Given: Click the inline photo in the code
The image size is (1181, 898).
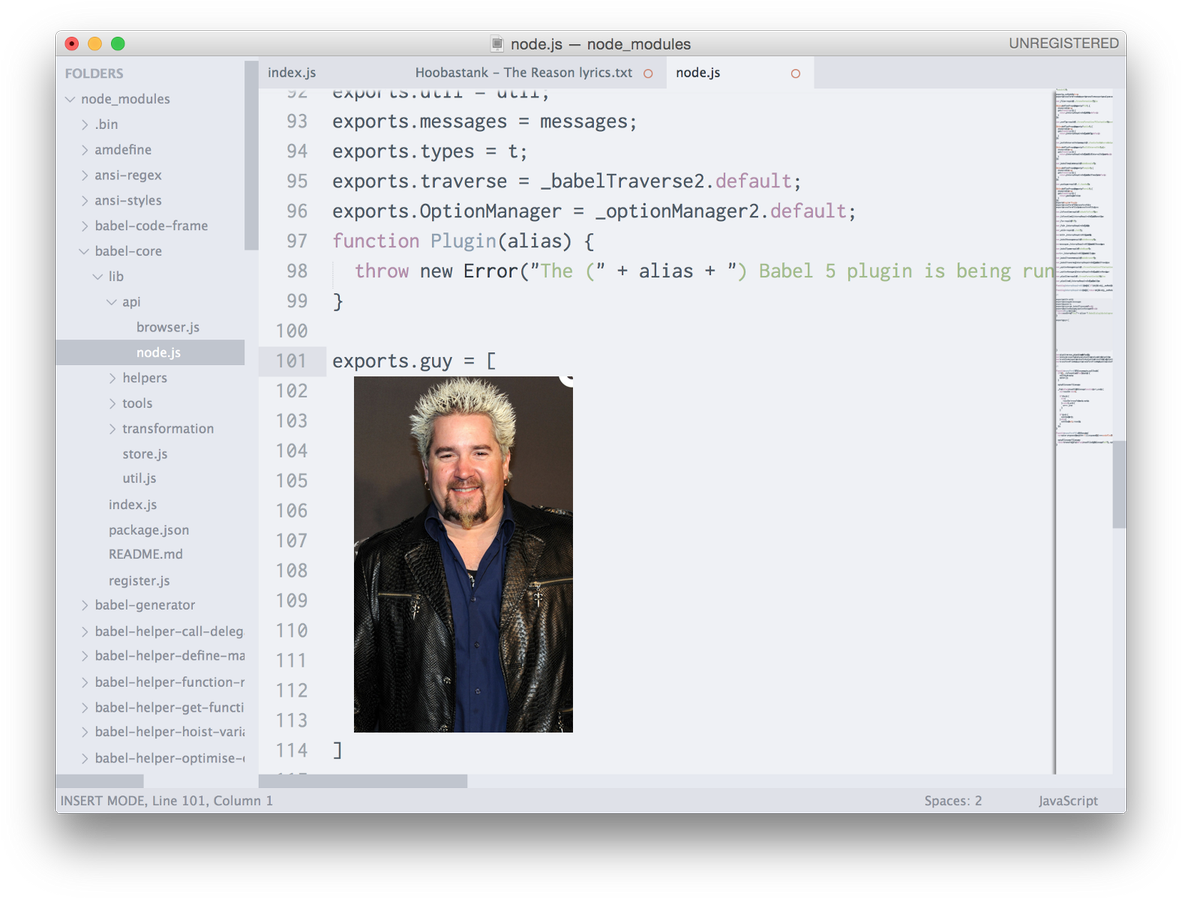Looking at the screenshot, I should coord(463,554).
